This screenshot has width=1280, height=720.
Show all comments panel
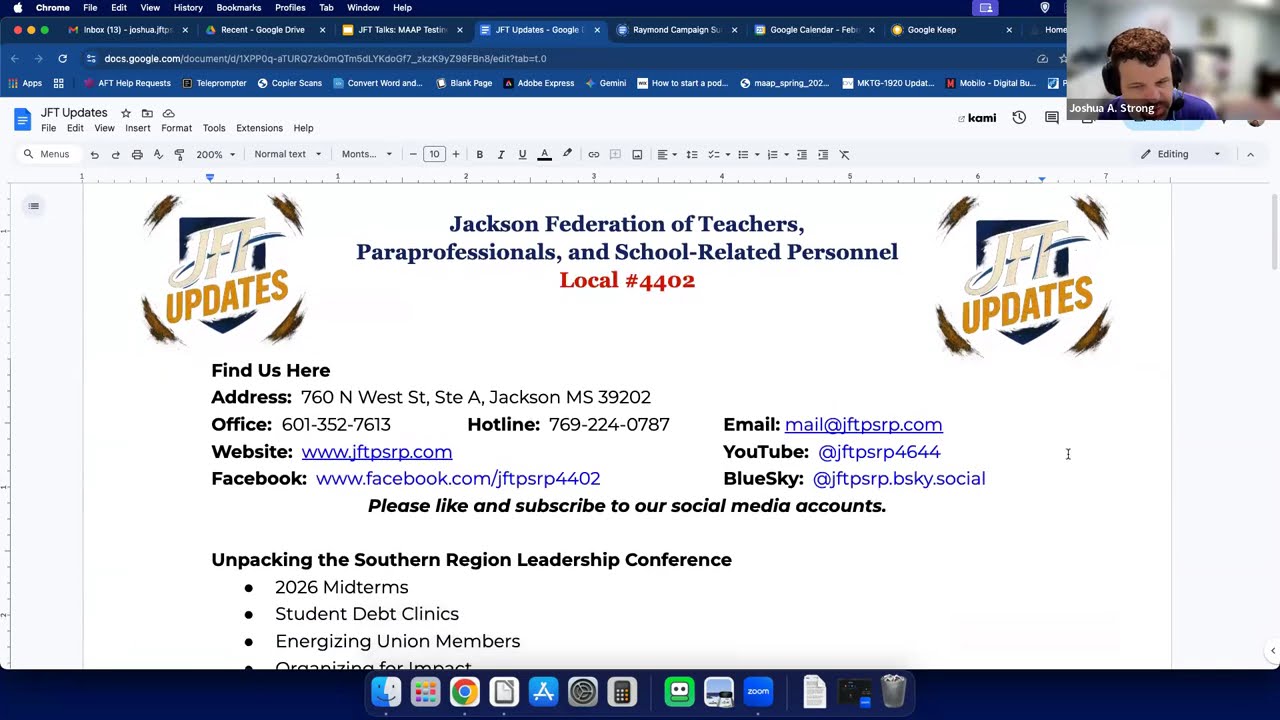[1052, 118]
